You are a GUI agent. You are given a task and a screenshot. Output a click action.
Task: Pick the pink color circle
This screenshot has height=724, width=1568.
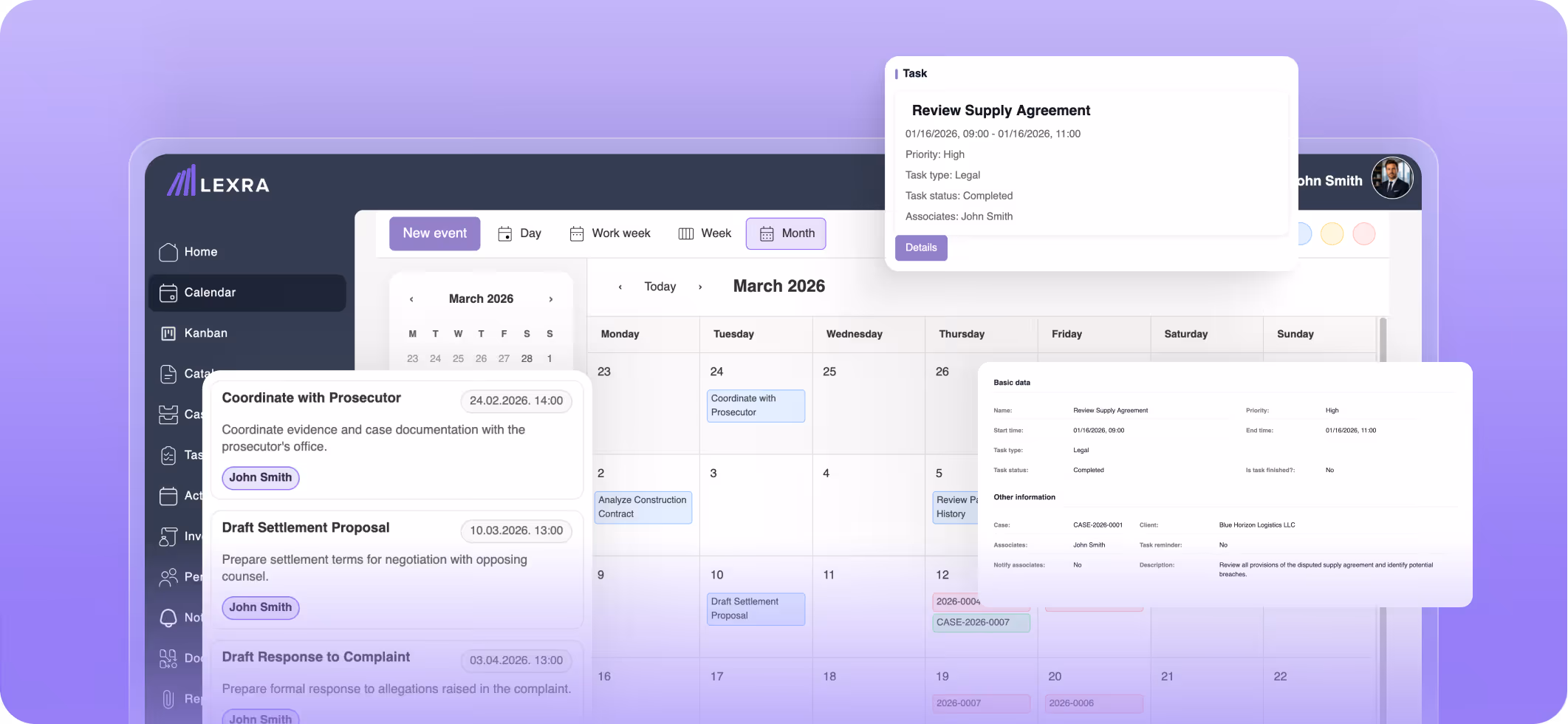click(x=1364, y=233)
